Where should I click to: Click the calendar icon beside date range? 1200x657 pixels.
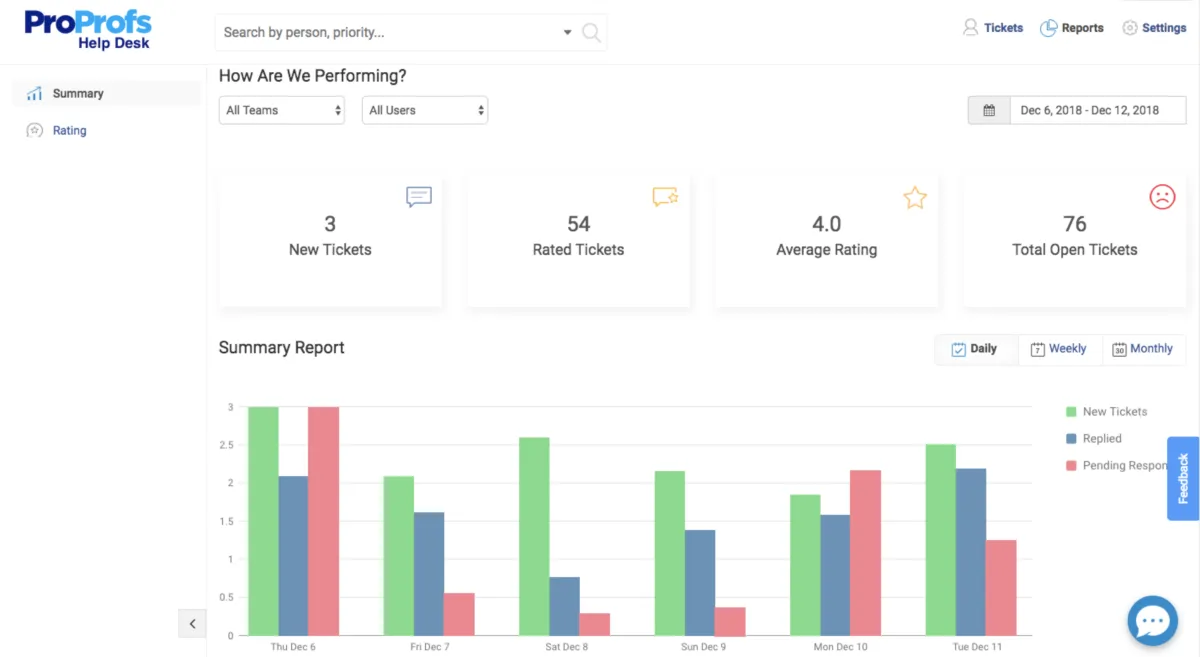989,110
